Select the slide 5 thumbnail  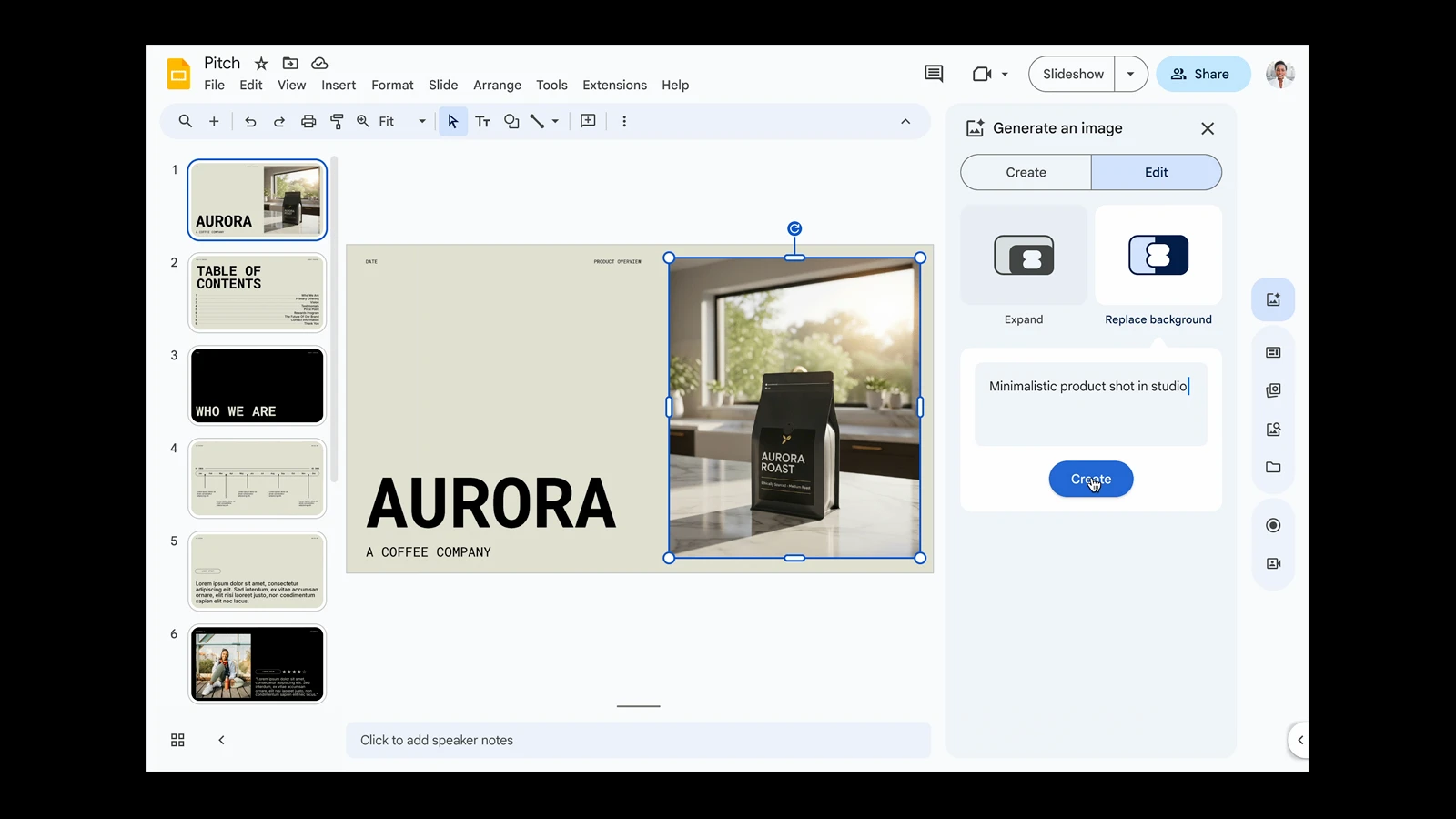[258, 571]
